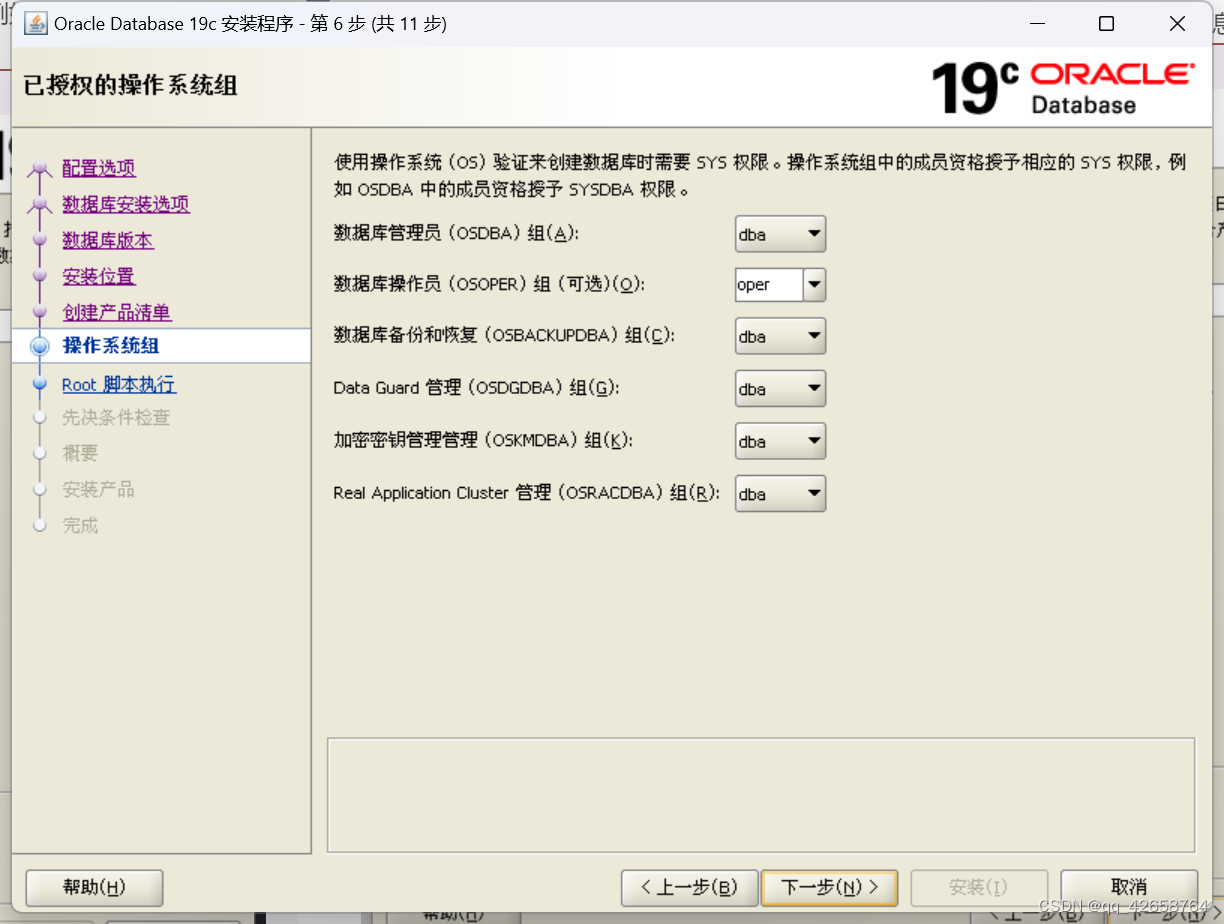Maximize the installer window
The width and height of the screenshot is (1224, 924).
[1106, 24]
